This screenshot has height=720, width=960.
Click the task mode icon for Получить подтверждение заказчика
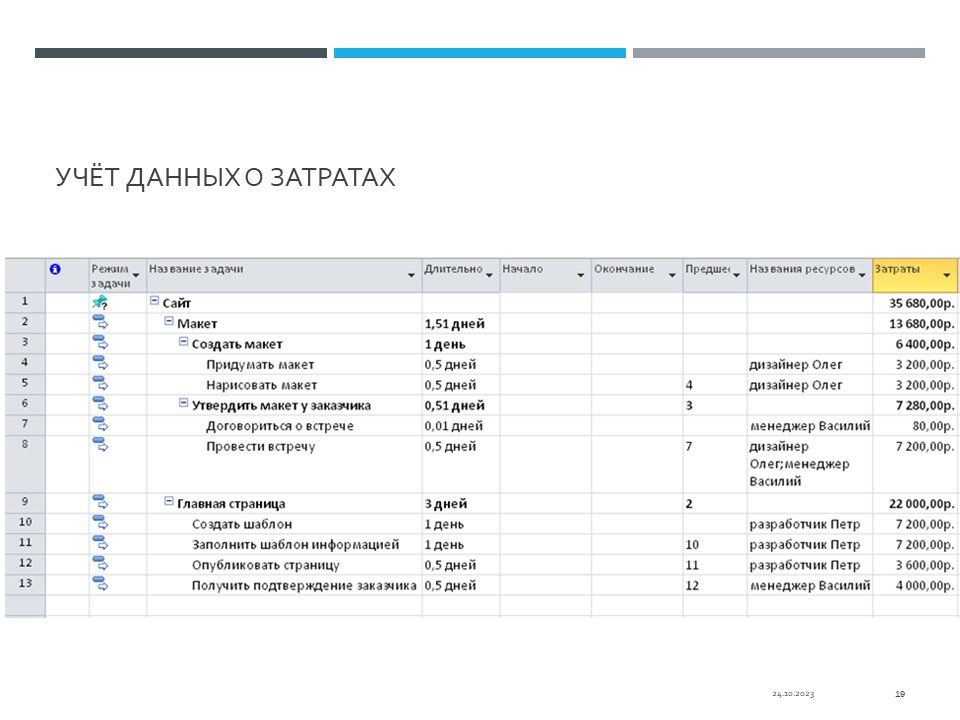100,584
